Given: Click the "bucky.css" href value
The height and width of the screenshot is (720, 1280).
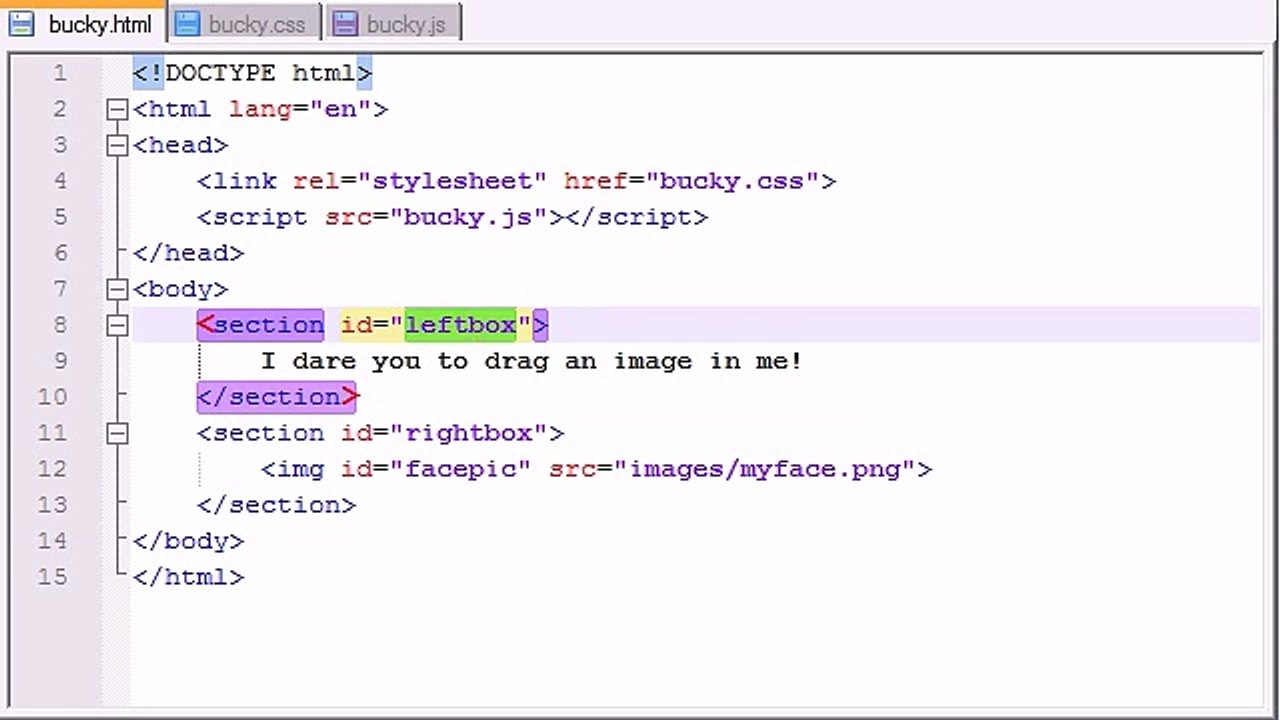Looking at the screenshot, I should coord(732,181).
